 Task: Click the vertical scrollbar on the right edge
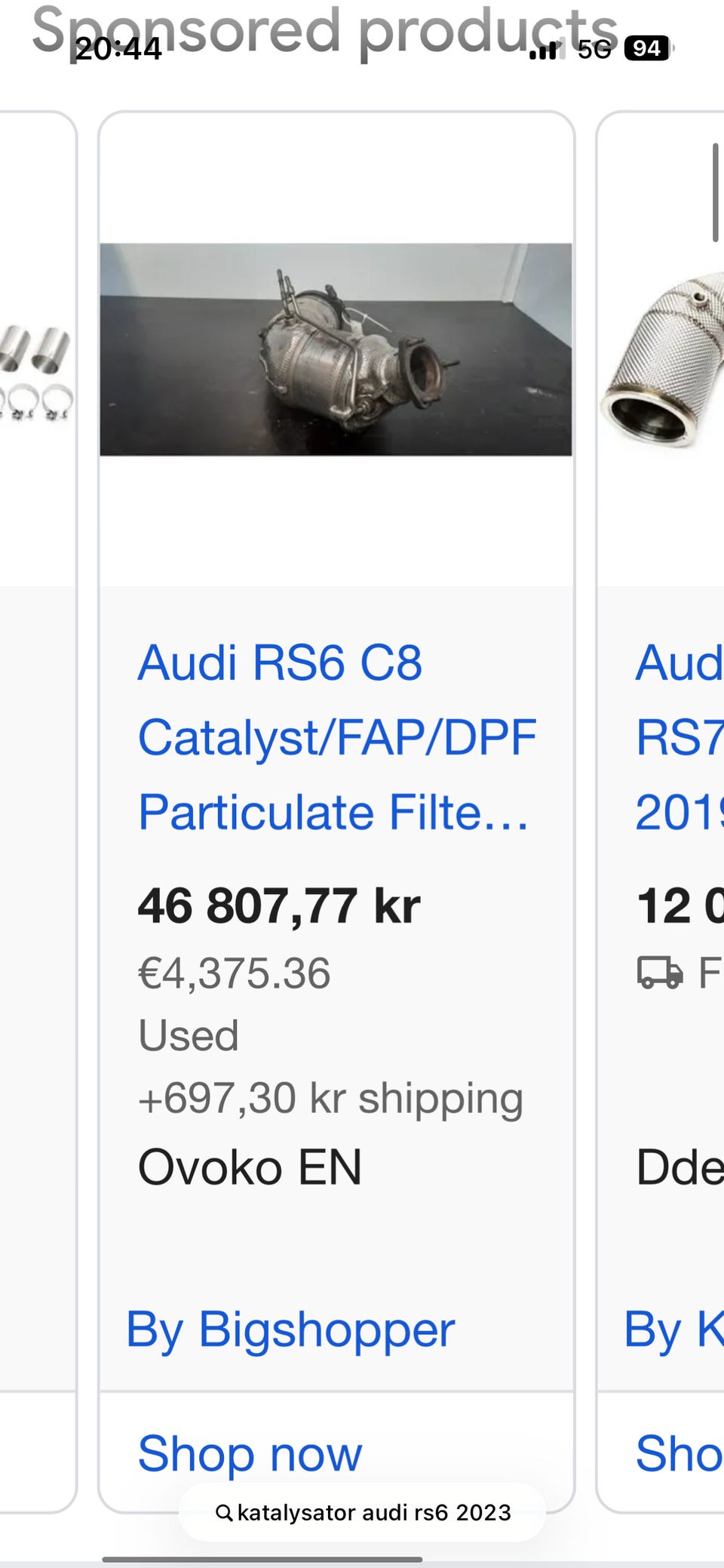715,192
